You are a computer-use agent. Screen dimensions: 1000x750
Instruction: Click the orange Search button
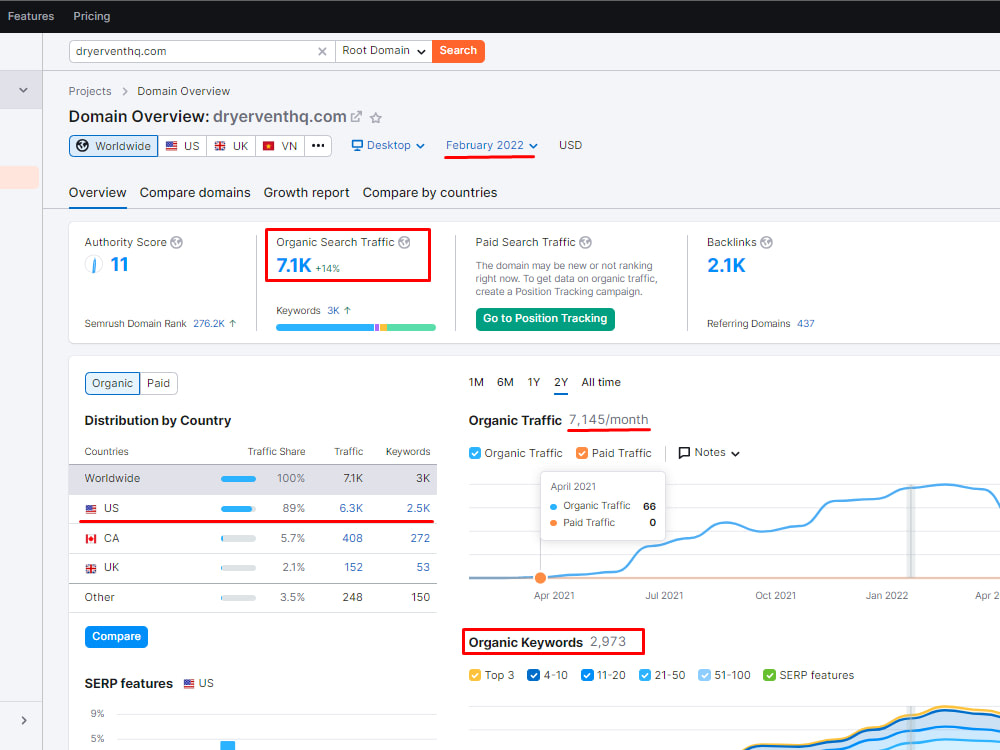[458, 51]
